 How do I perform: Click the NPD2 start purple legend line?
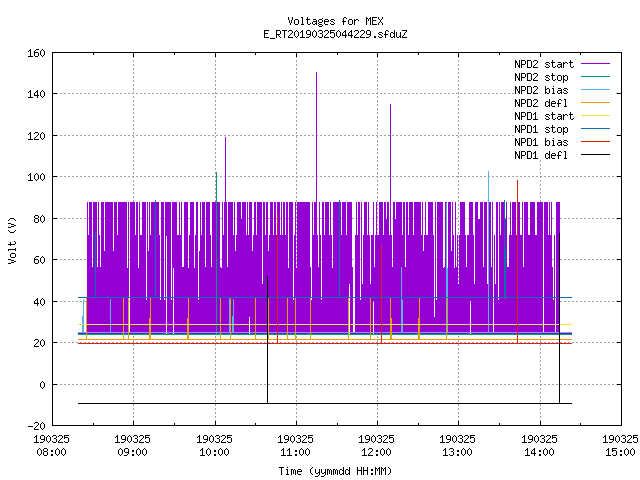pyautogui.click(x=595, y=64)
